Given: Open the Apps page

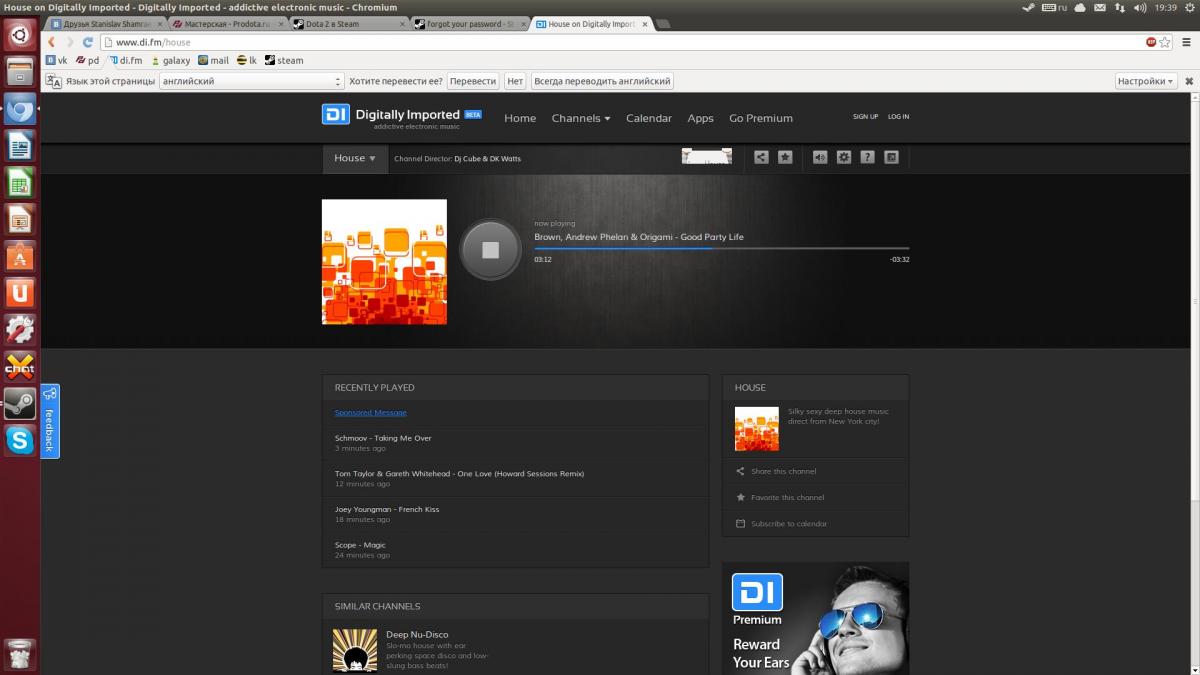Looking at the screenshot, I should click(x=701, y=118).
